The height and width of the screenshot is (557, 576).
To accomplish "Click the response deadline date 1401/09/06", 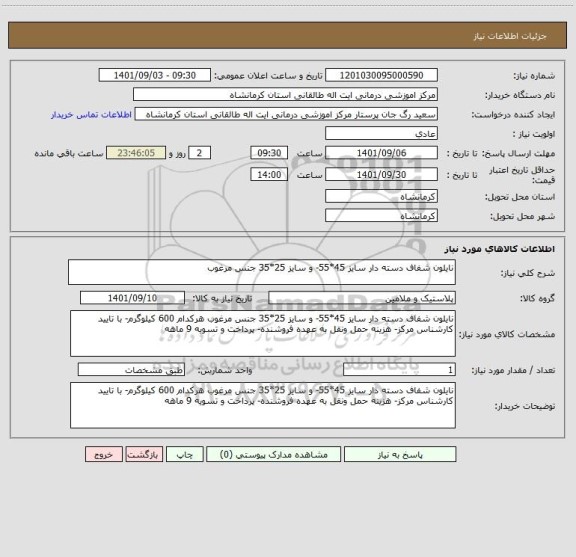I will point(381,153).
